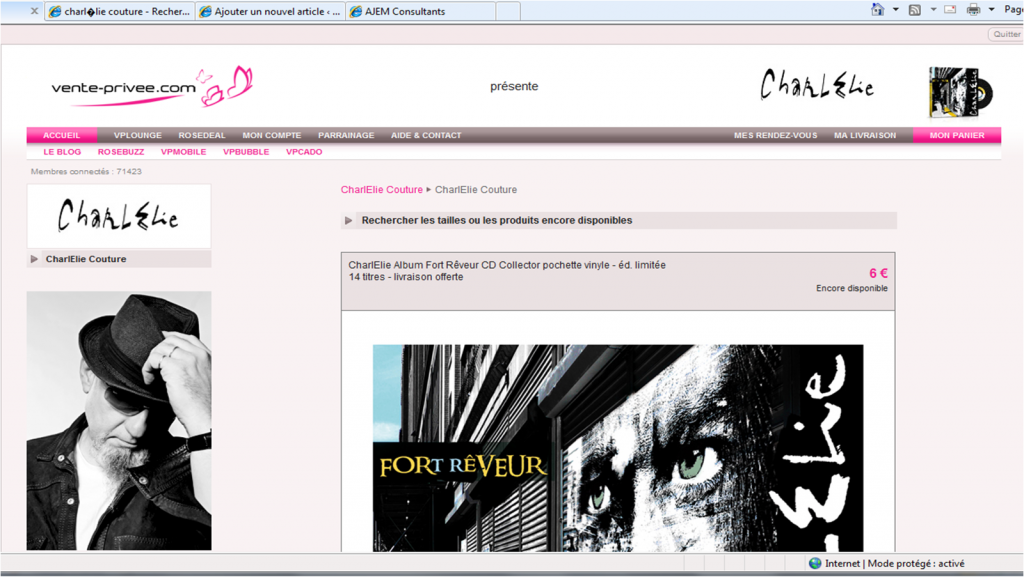1024x577 pixels.
Task: Click the Encore disponible availability text
Action: (852, 288)
